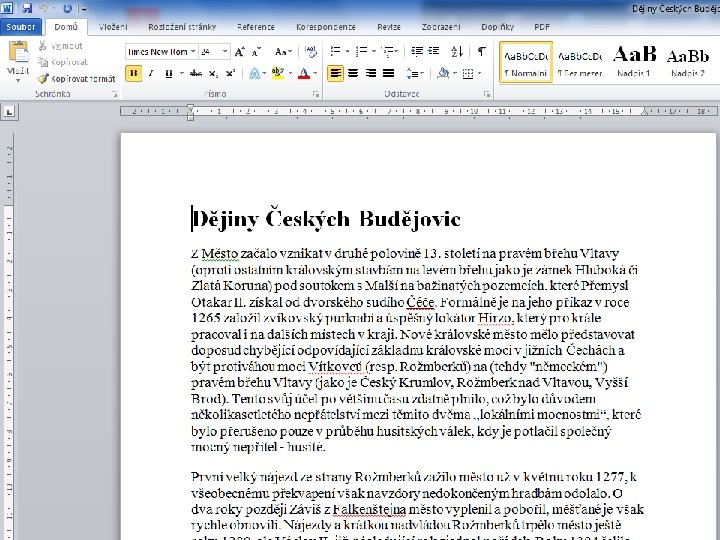Toggle bold formatting button
This screenshot has height=540, width=720.
point(134,72)
